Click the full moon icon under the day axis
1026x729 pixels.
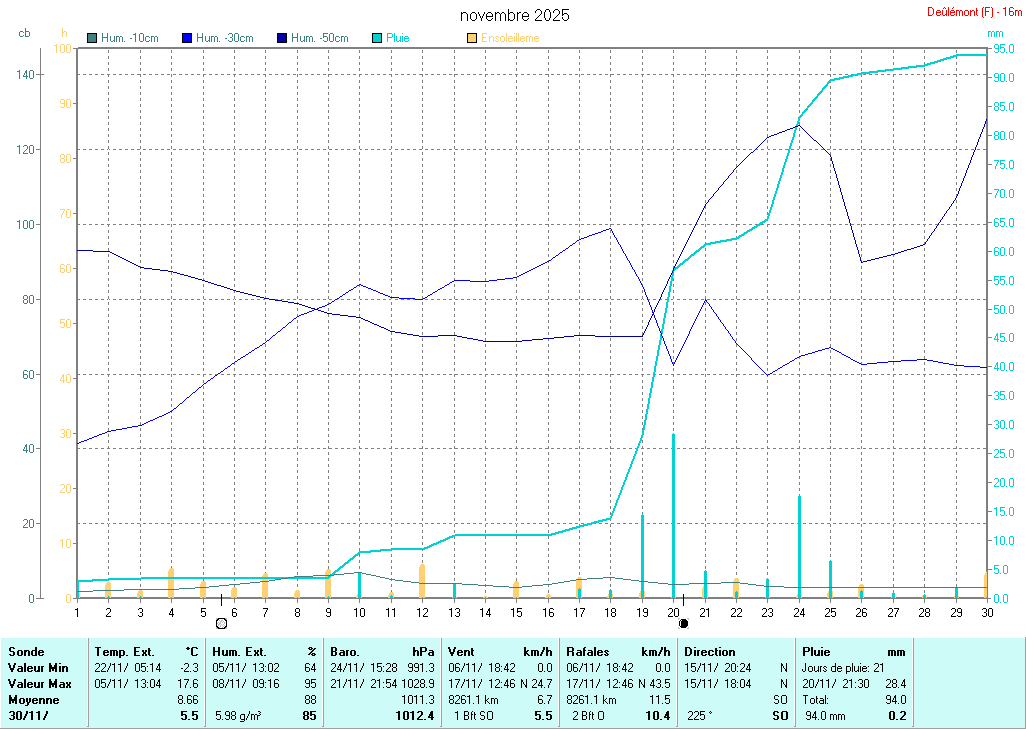[x=221, y=623]
